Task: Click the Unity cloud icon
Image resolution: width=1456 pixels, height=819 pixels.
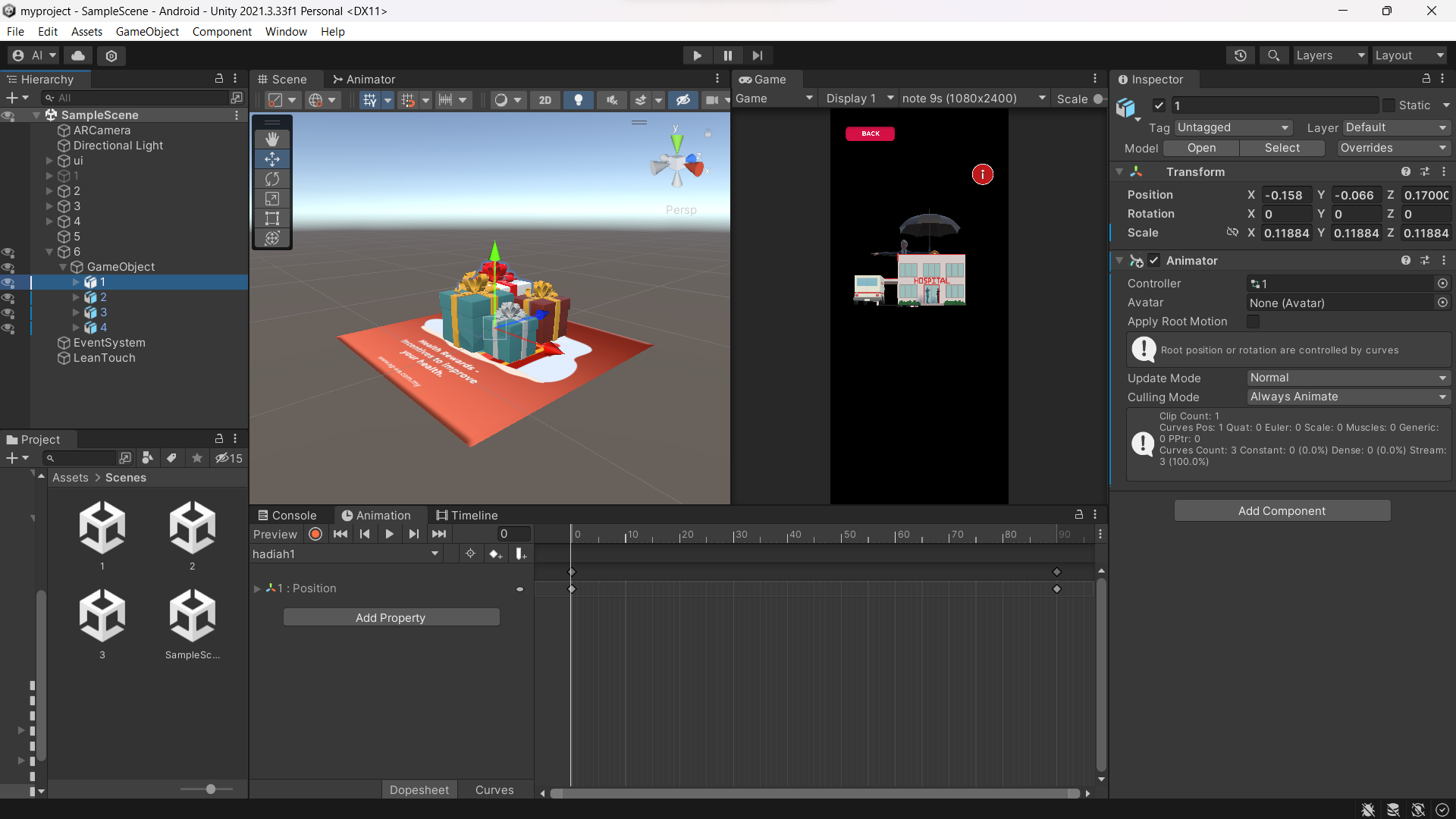Action: pyautogui.click(x=78, y=55)
